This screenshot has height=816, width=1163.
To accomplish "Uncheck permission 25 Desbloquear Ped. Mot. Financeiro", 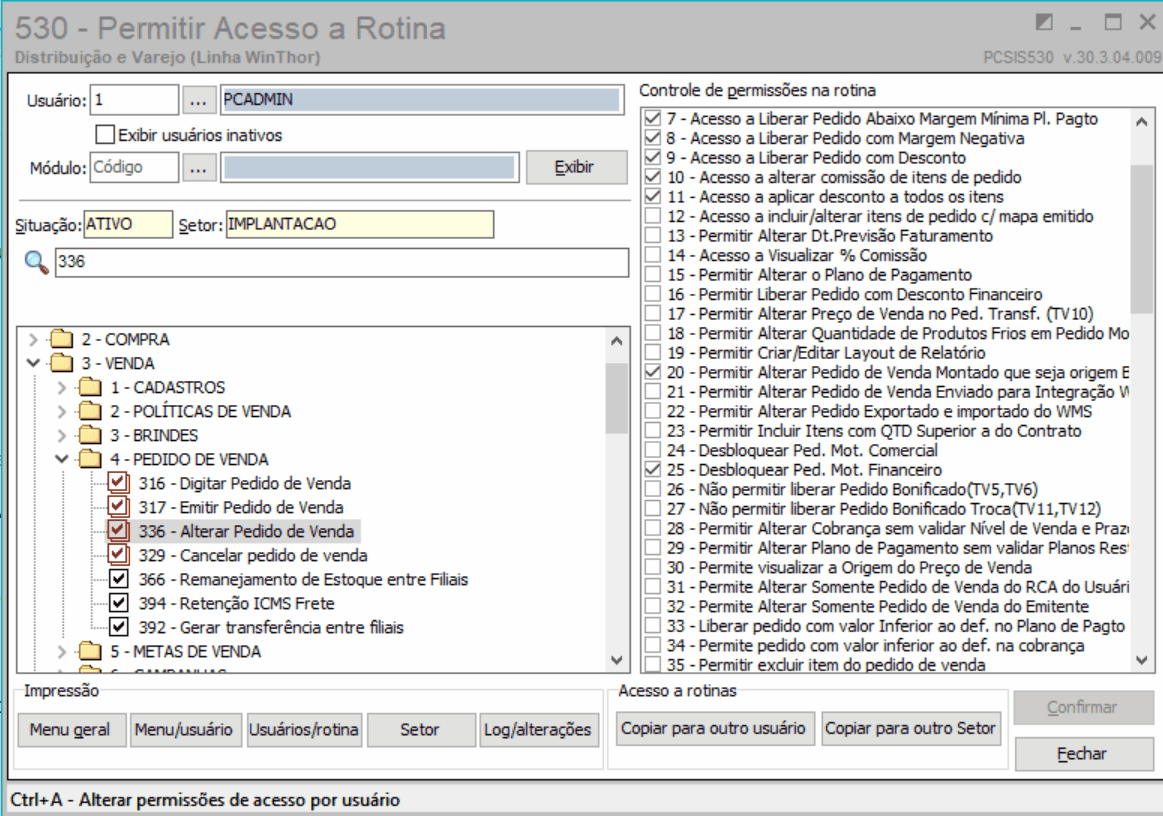I will 653,470.
